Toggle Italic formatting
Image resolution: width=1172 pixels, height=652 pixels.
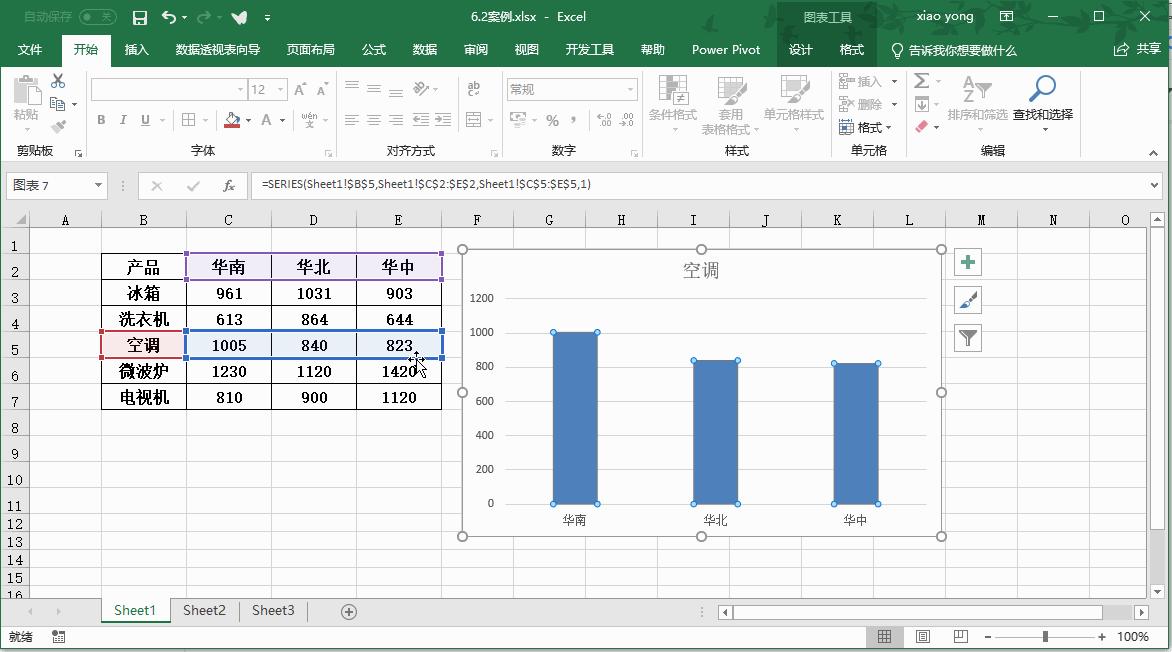click(x=123, y=120)
